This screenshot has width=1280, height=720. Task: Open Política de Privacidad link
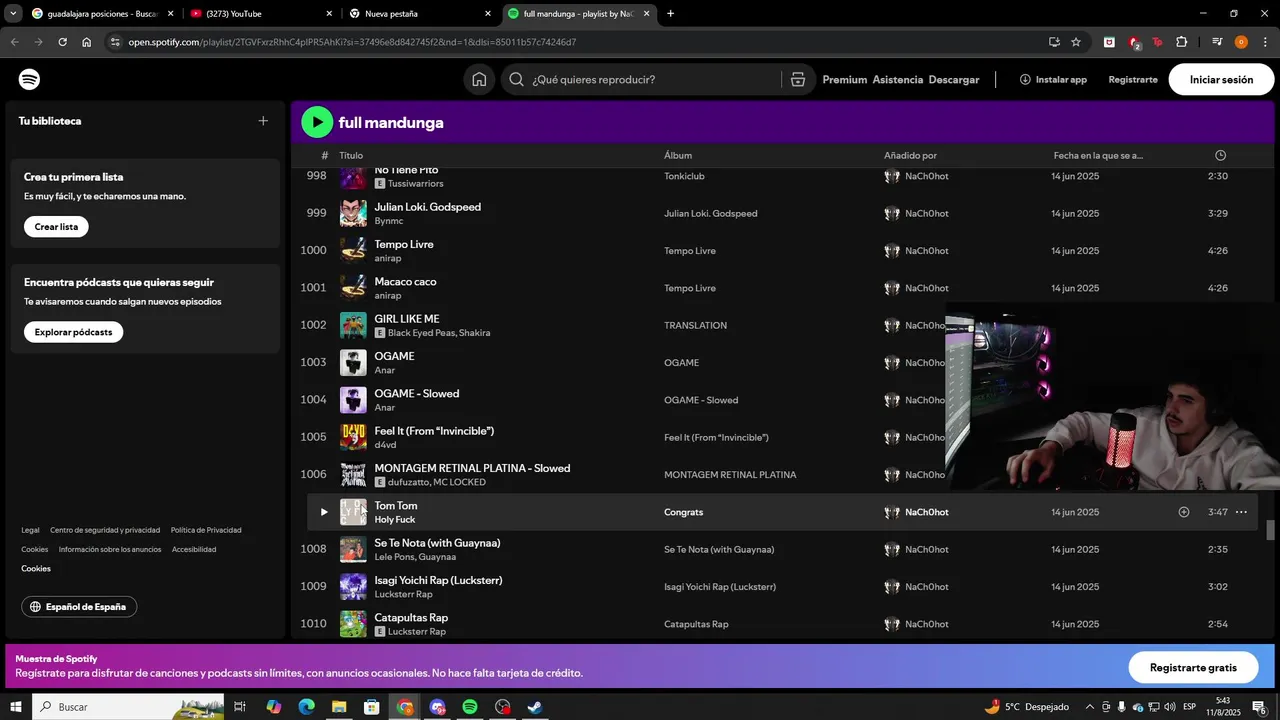[206, 530]
